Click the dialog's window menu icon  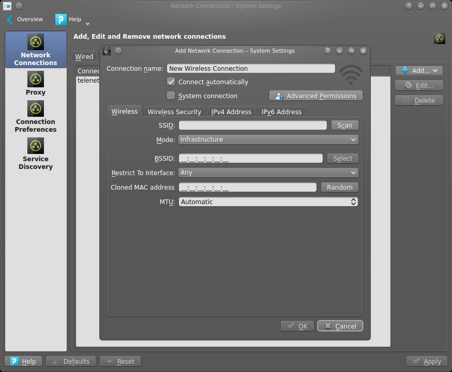[107, 51]
